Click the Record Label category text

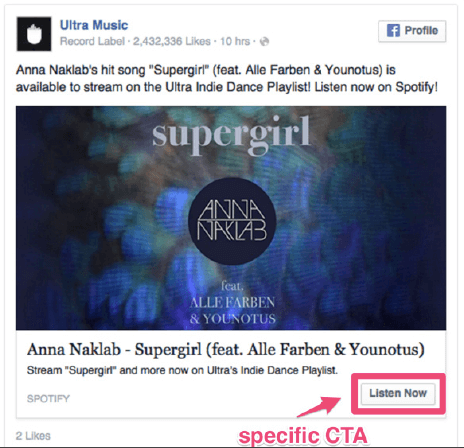pyautogui.click(x=92, y=41)
